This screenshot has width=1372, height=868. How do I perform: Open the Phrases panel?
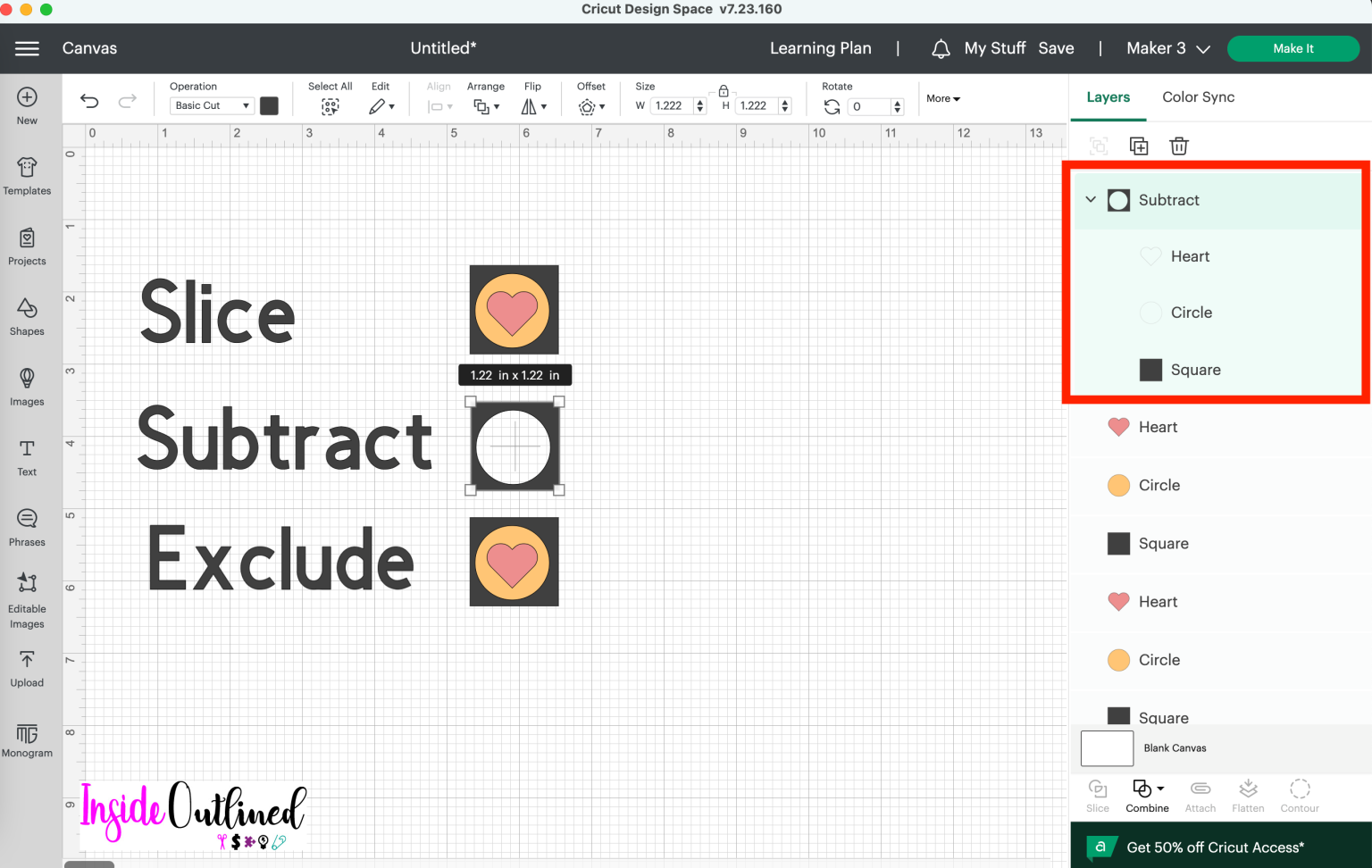pos(27,526)
